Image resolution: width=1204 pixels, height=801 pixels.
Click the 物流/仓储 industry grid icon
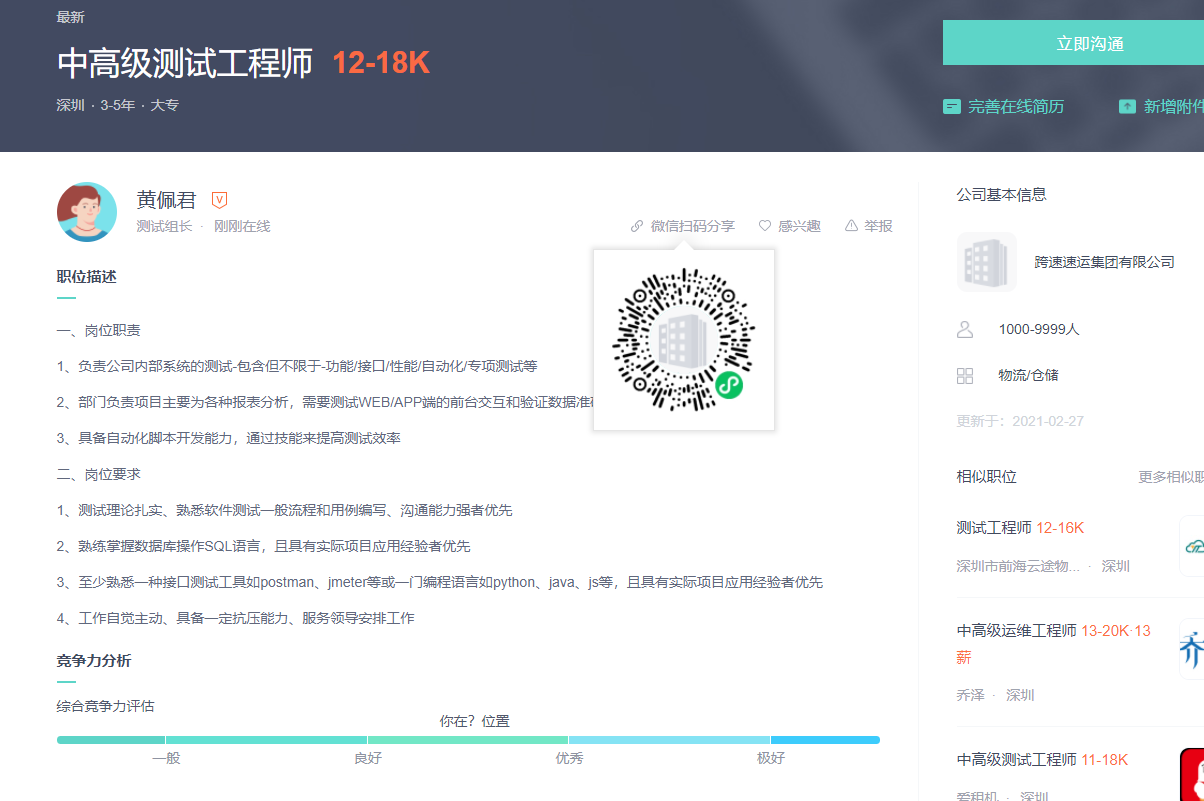point(965,375)
